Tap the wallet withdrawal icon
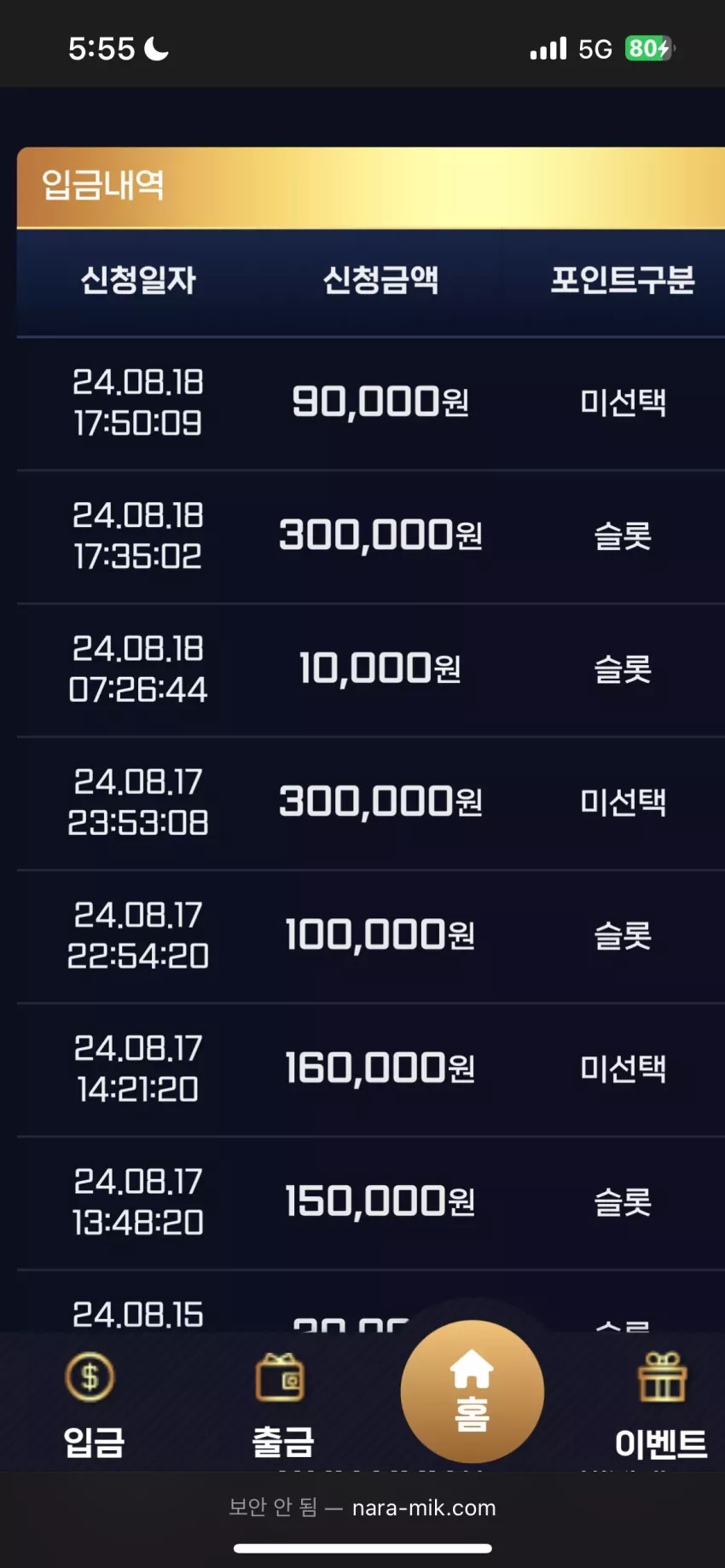The width and height of the screenshot is (725, 1568). coord(281,1377)
